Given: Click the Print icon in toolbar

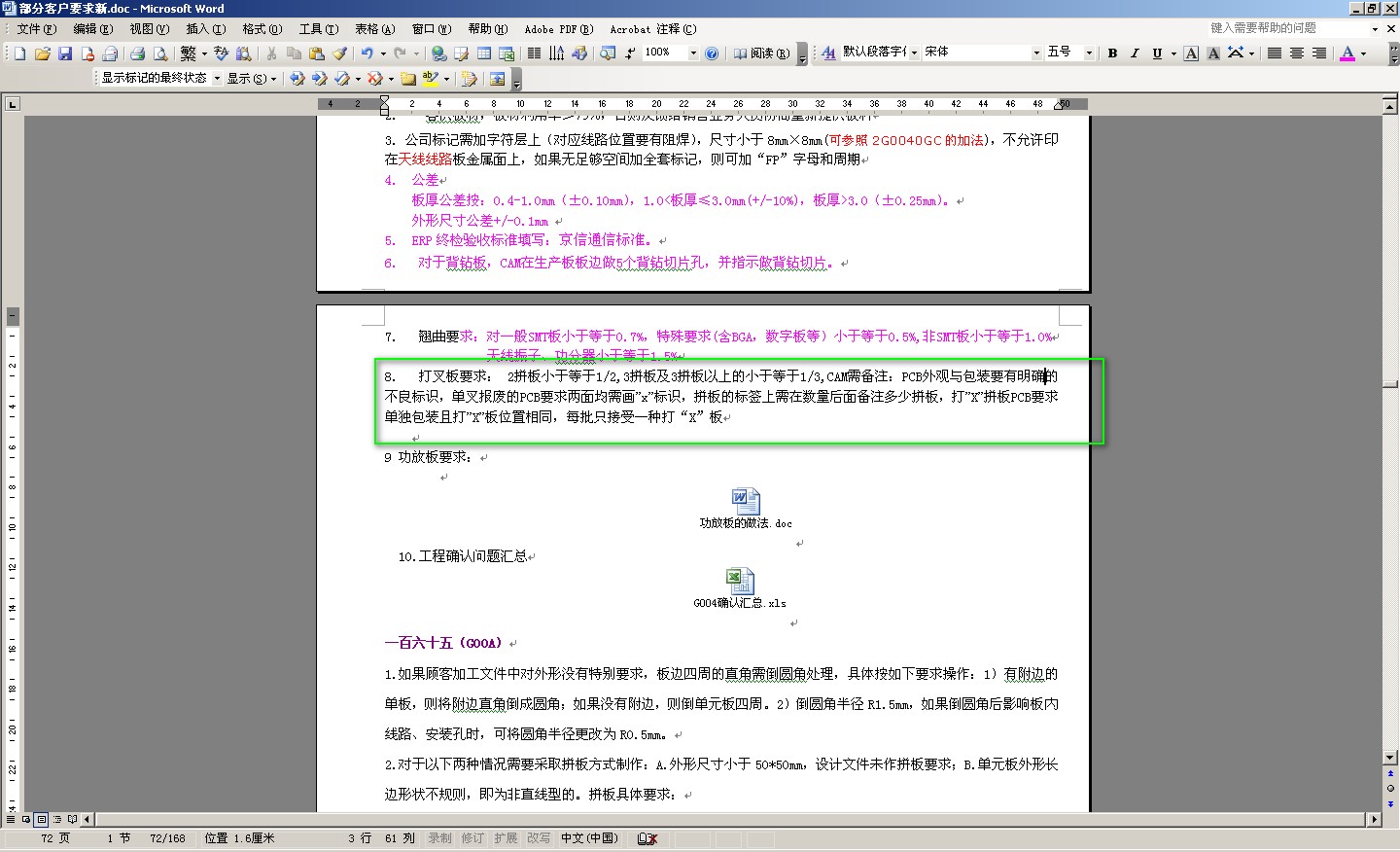Looking at the screenshot, I should (x=137, y=53).
